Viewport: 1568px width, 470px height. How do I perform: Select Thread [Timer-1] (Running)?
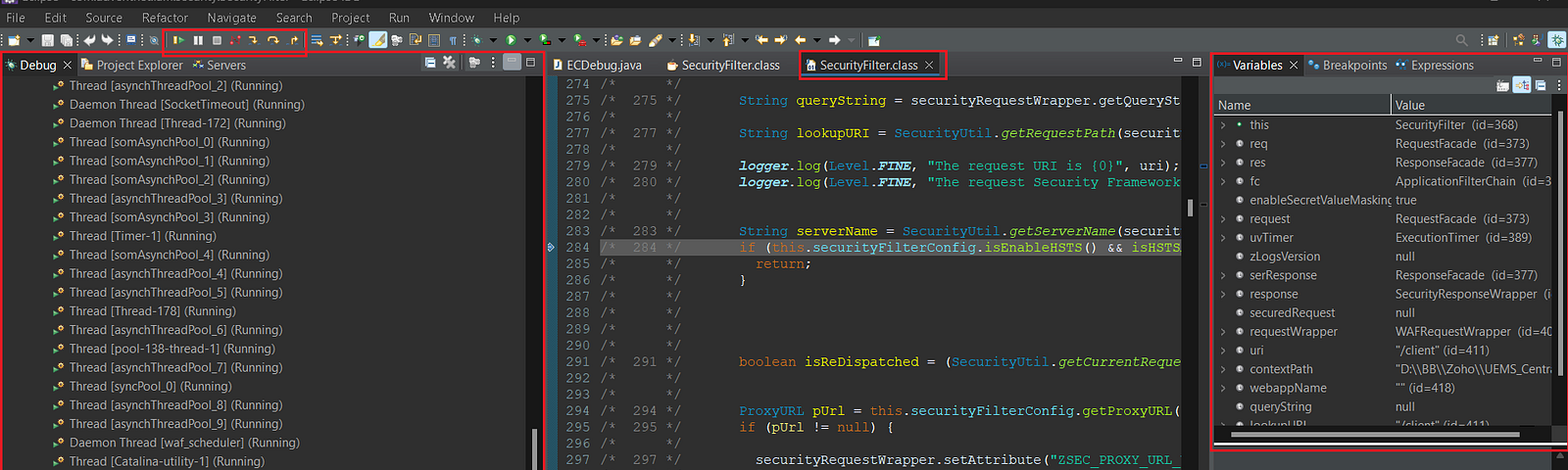click(x=142, y=236)
